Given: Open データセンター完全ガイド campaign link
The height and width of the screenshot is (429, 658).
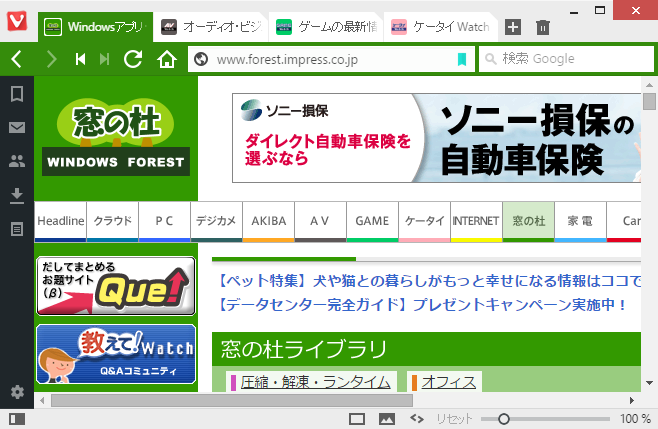Looking at the screenshot, I should pyautogui.click(x=423, y=305).
